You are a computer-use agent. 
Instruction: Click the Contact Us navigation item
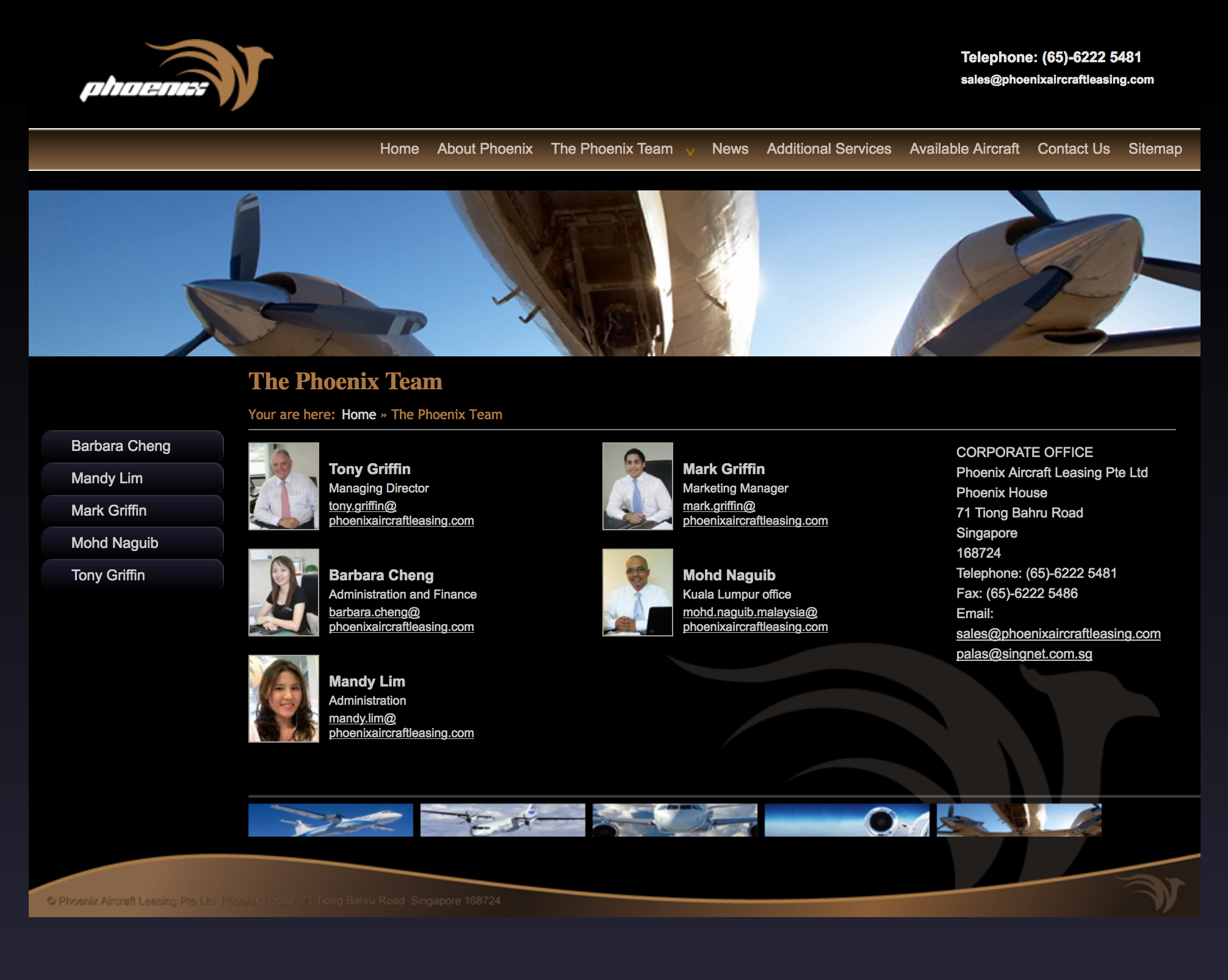pyautogui.click(x=1073, y=149)
